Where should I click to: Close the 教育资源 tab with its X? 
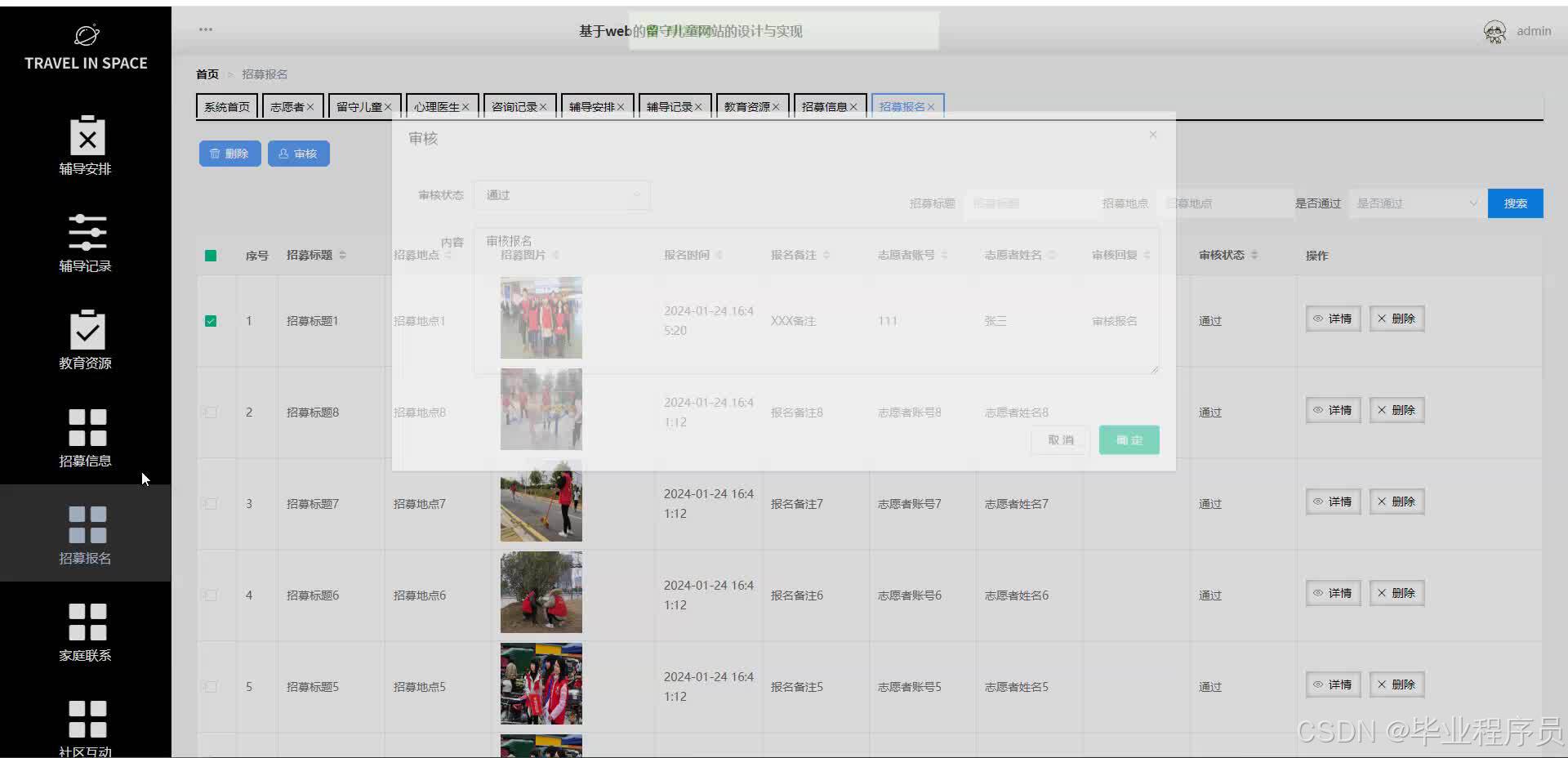click(x=776, y=107)
